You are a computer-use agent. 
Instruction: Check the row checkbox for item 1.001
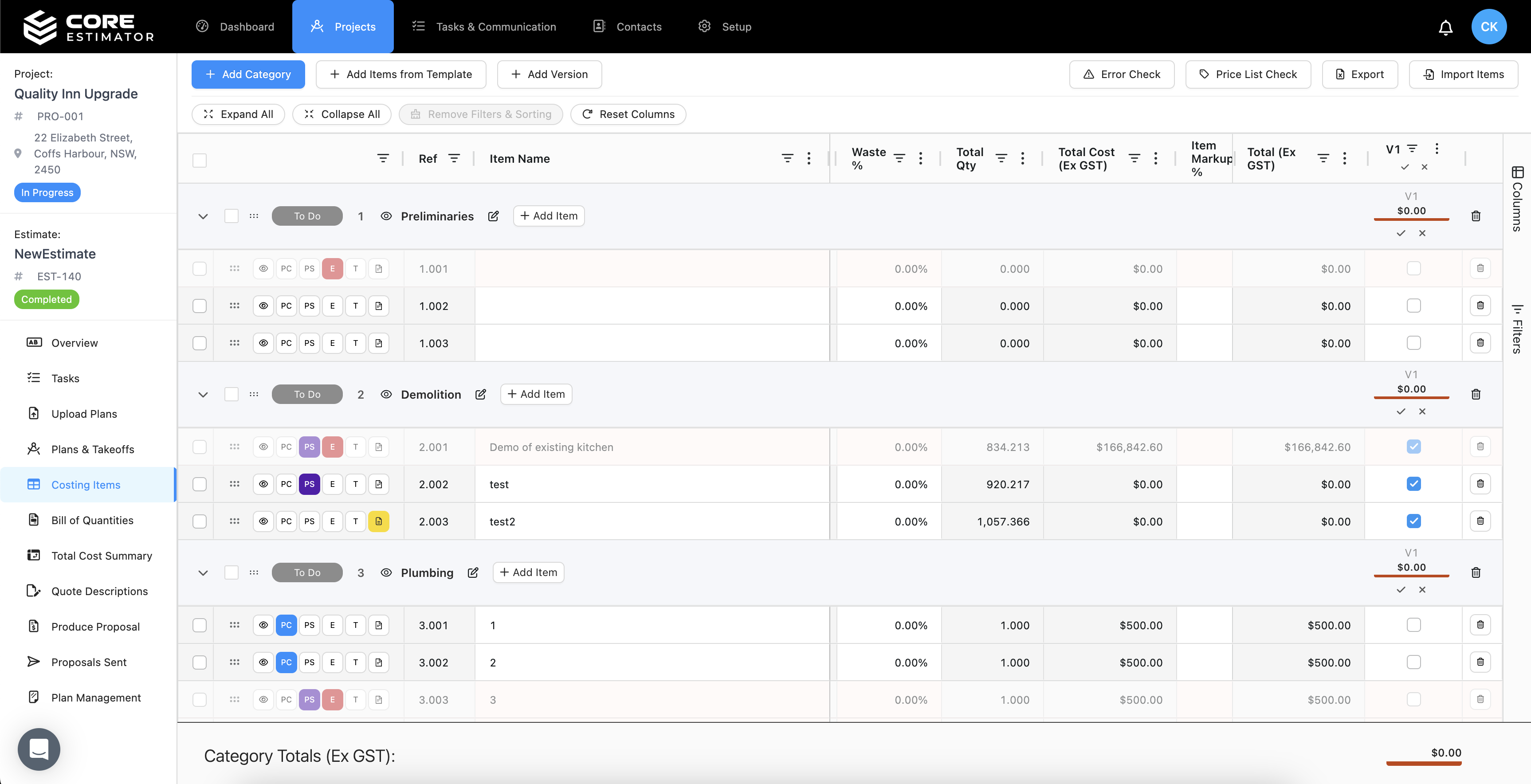(x=200, y=269)
